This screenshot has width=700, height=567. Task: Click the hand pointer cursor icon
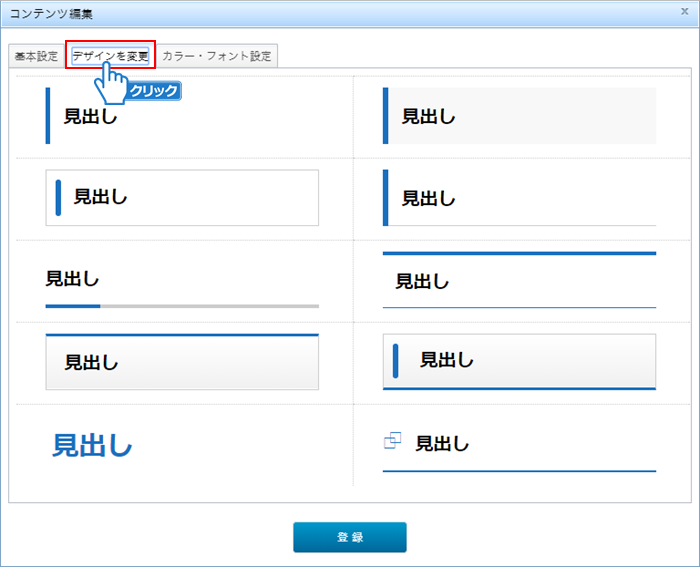pos(114,82)
